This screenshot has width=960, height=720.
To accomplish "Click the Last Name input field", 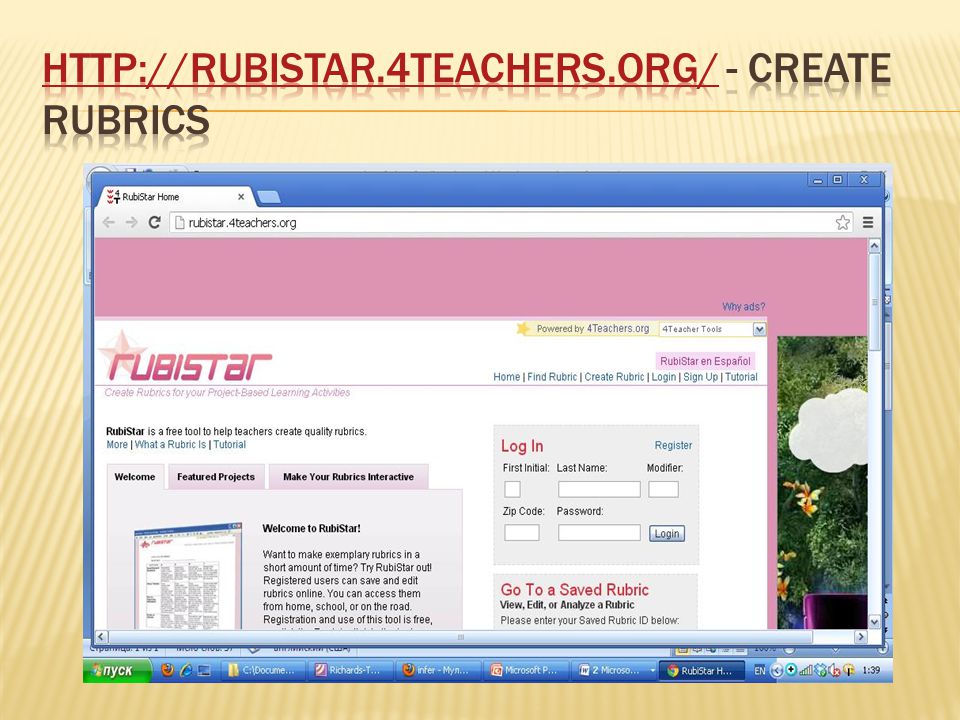I will (x=599, y=489).
